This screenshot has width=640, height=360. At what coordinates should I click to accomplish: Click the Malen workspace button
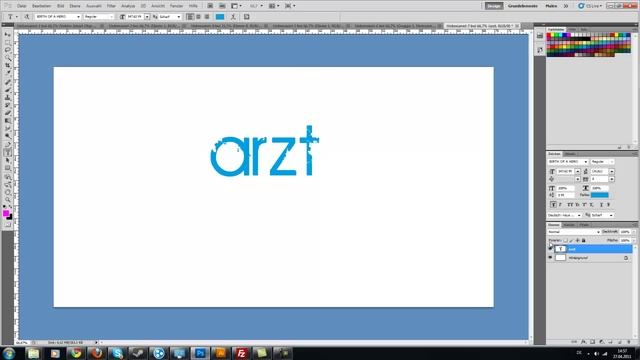click(x=551, y=6)
